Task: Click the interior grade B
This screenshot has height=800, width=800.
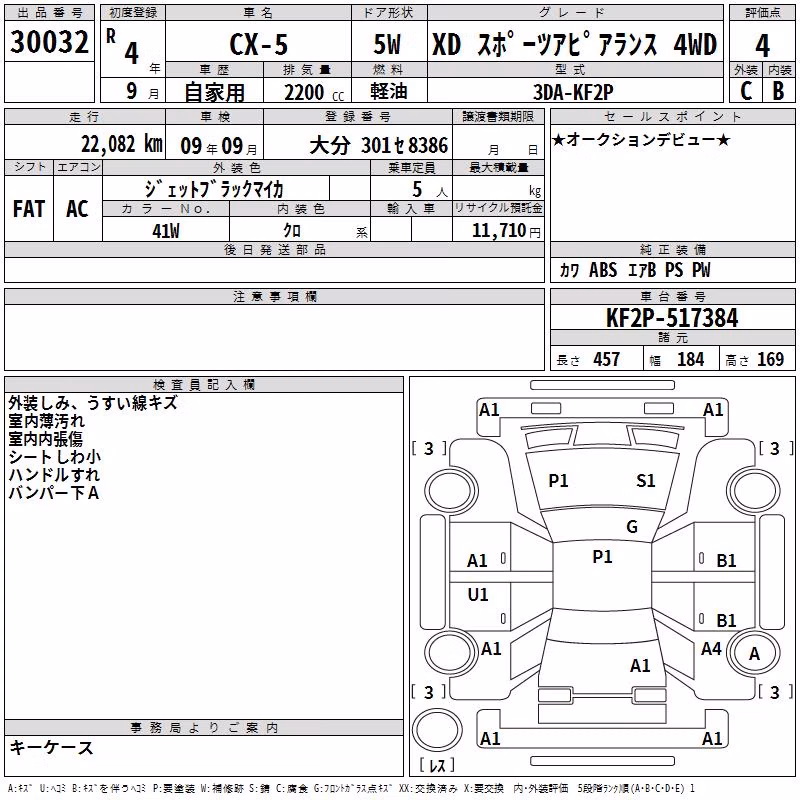Action: coord(778,91)
